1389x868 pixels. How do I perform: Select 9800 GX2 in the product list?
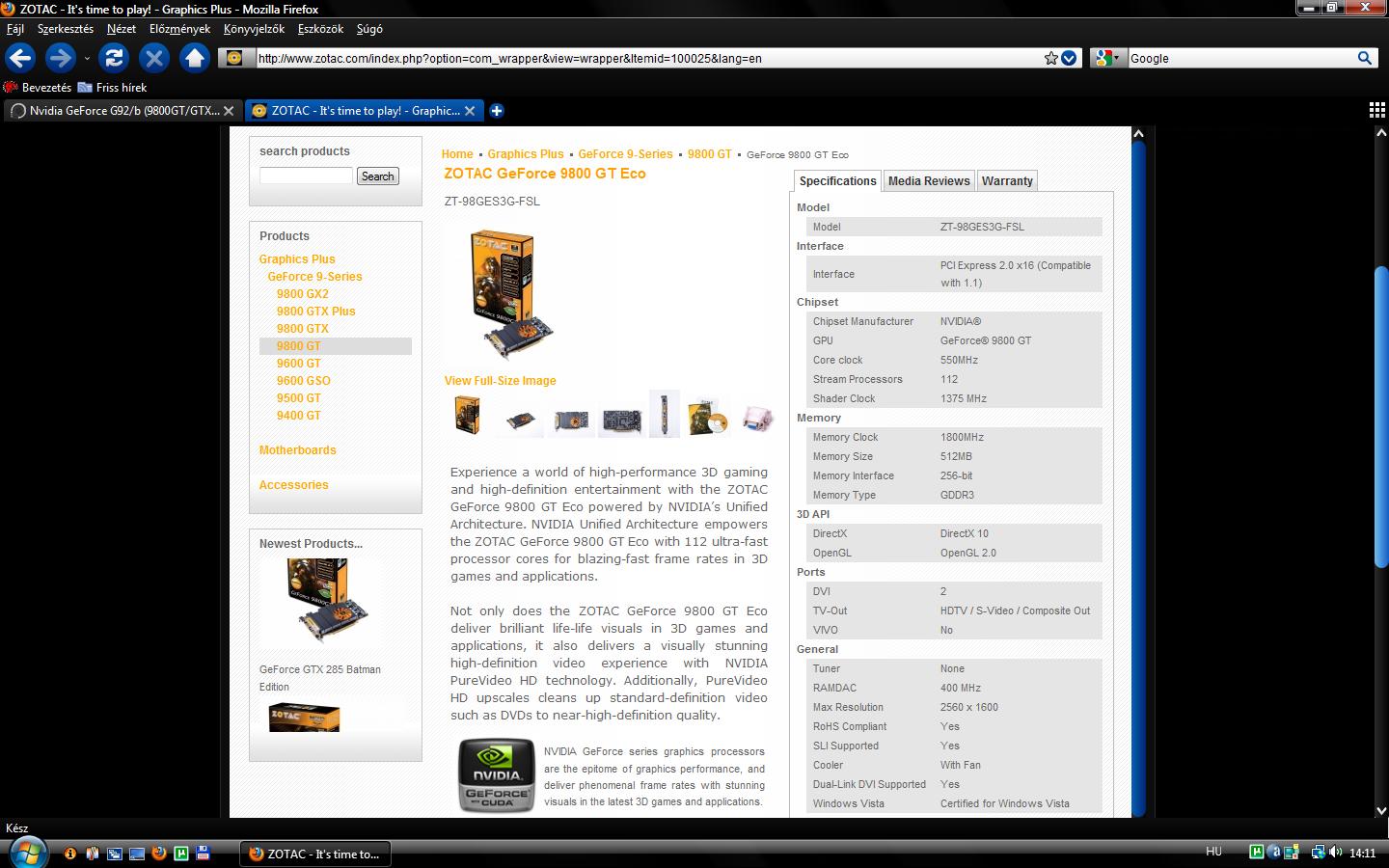(x=303, y=294)
